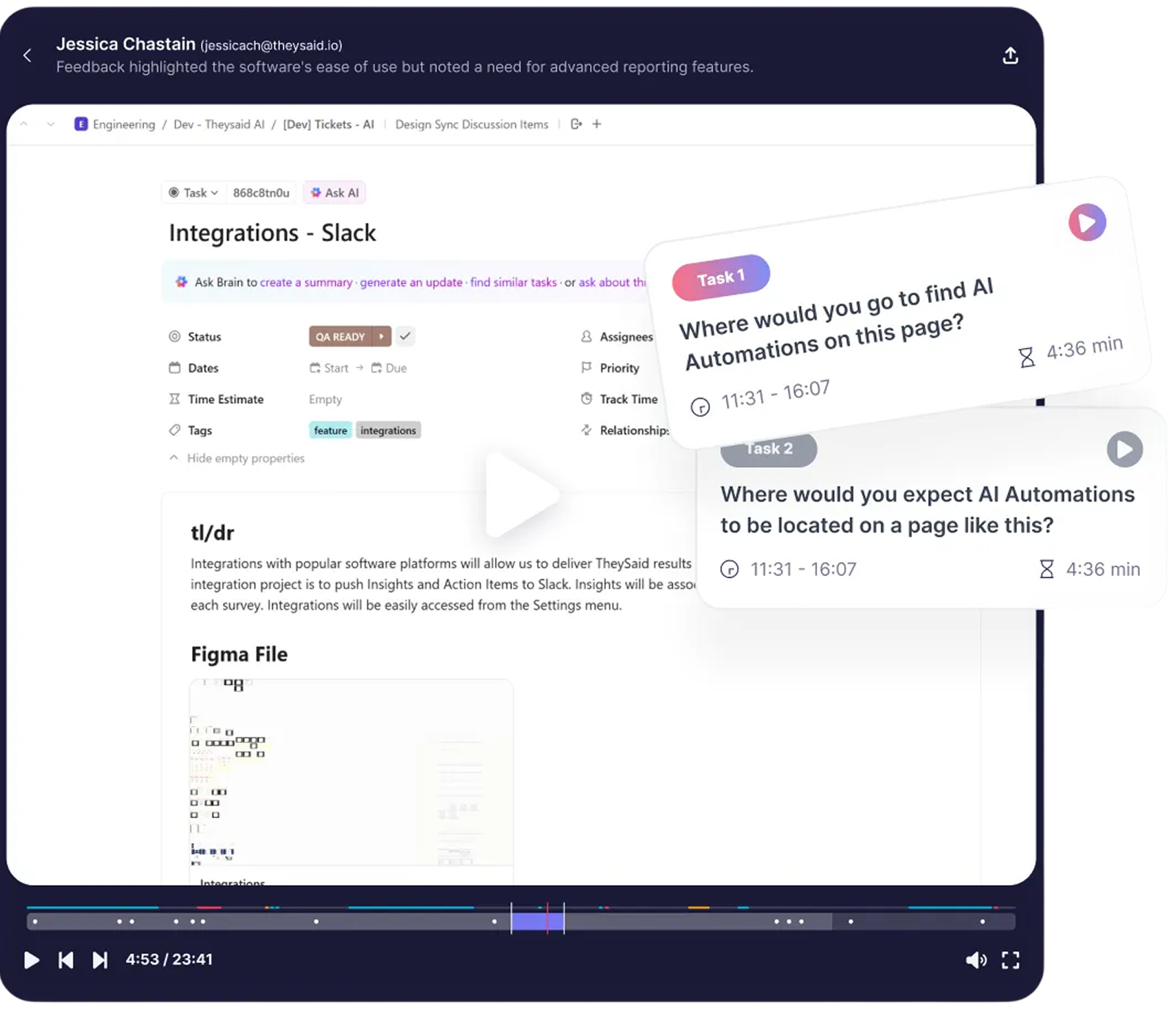Select the Task 1 pill label
The width and height of the screenshot is (1176, 1013).
(721, 278)
